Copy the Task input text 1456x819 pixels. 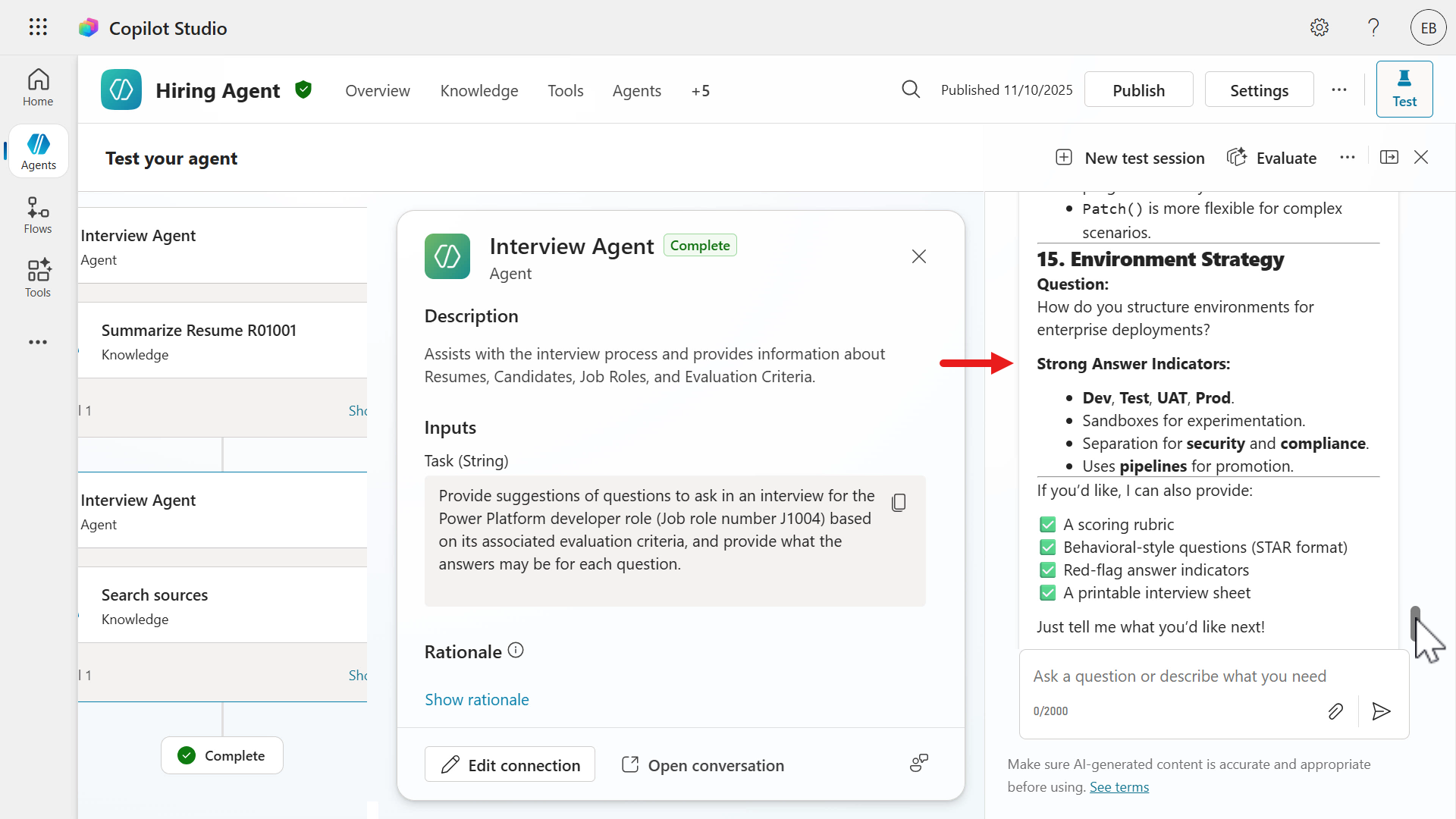[899, 503]
